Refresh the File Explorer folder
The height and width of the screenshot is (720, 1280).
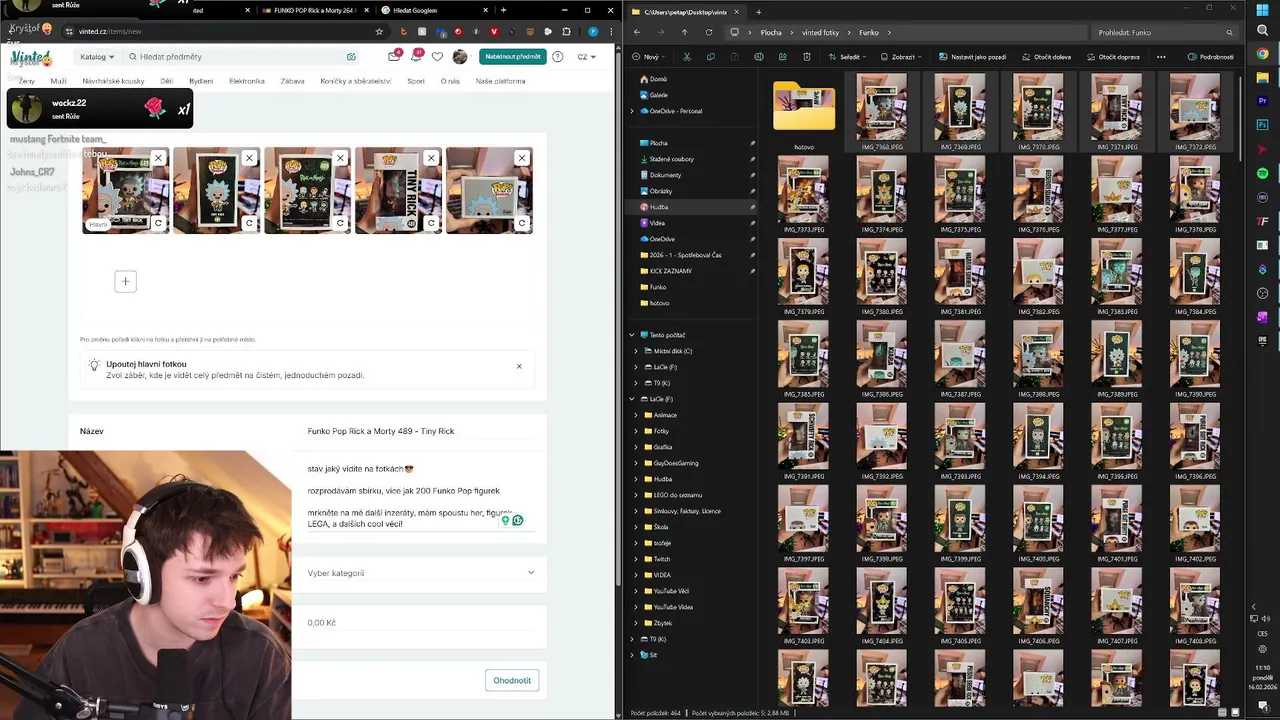click(x=709, y=32)
